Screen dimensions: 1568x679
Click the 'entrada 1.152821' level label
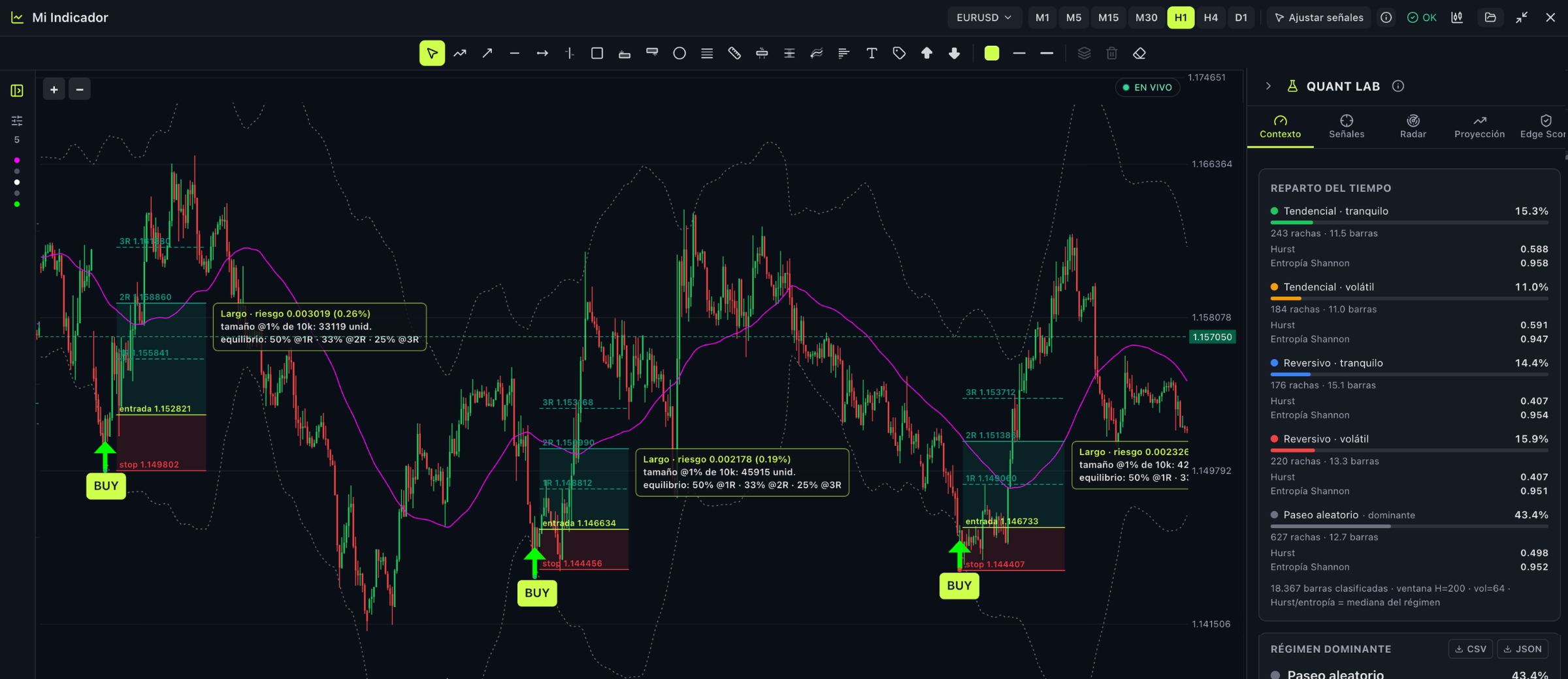point(155,409)
